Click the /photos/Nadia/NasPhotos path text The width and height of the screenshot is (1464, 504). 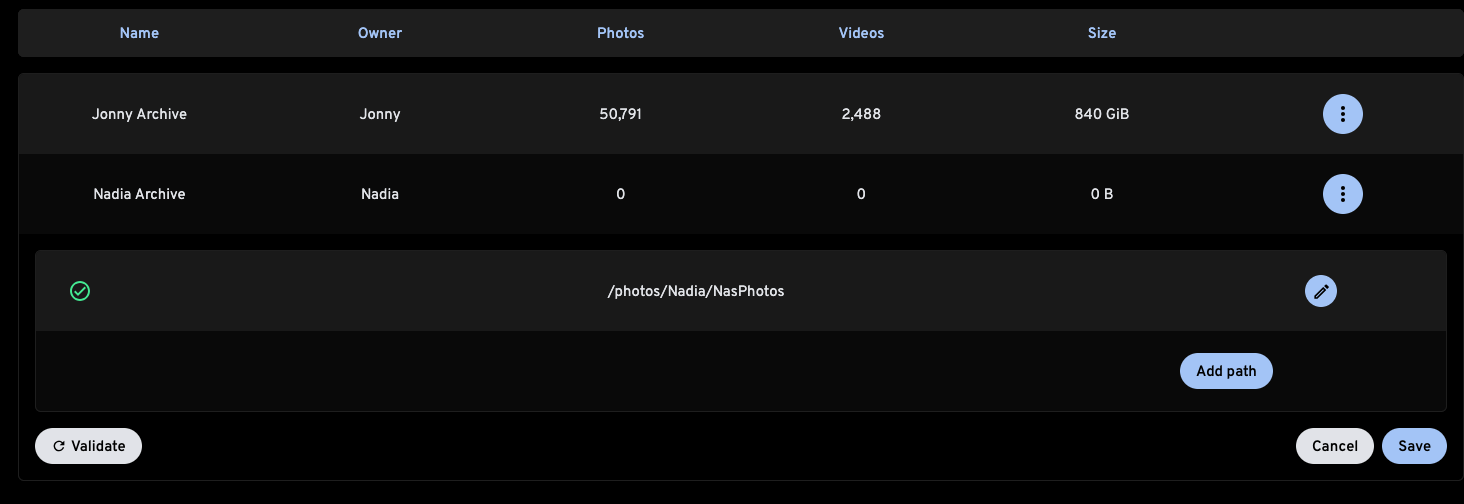[695, 291]
